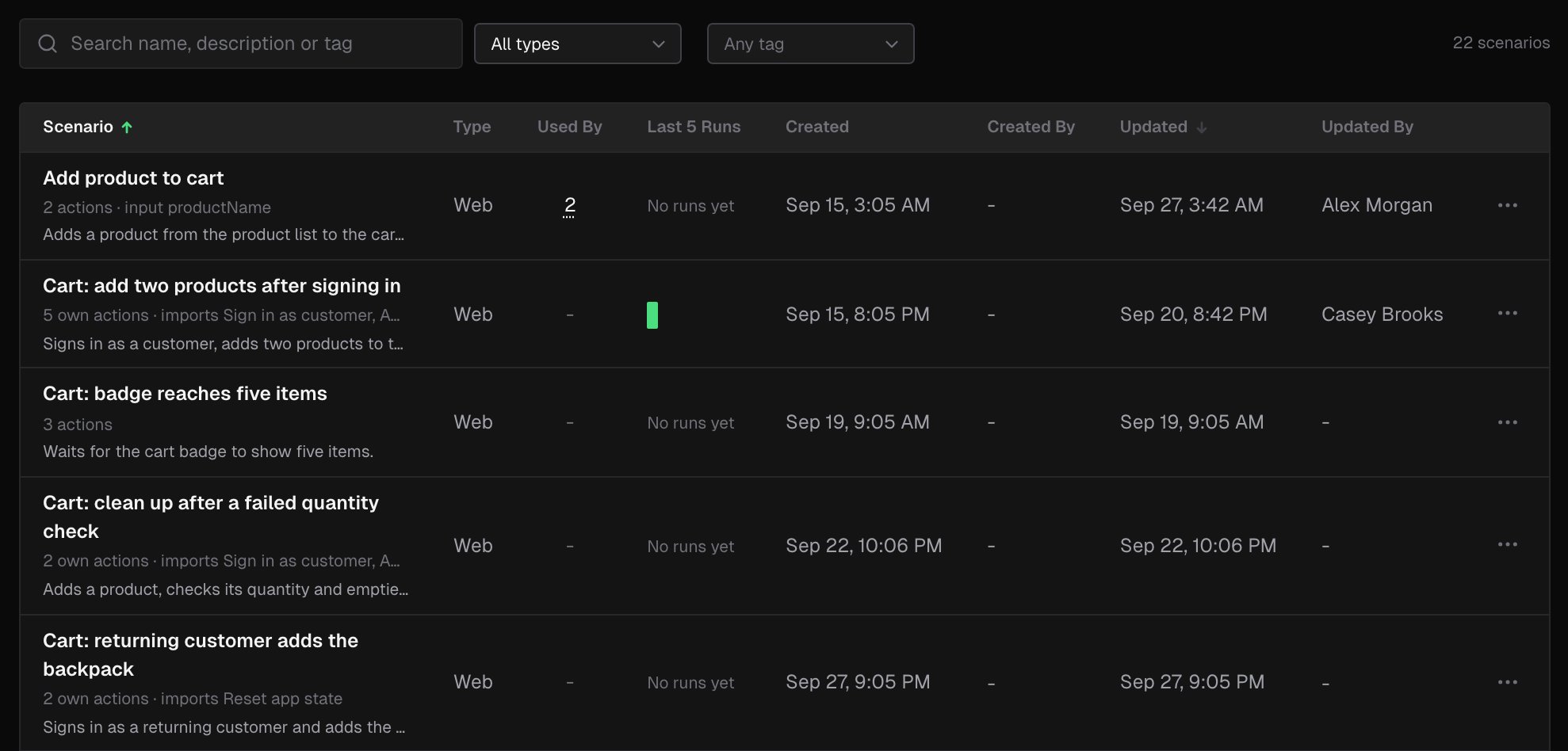Click 'Signs in as a returning customer' description
Viewport: 1568px width, 751px height.
pos(224,727)
